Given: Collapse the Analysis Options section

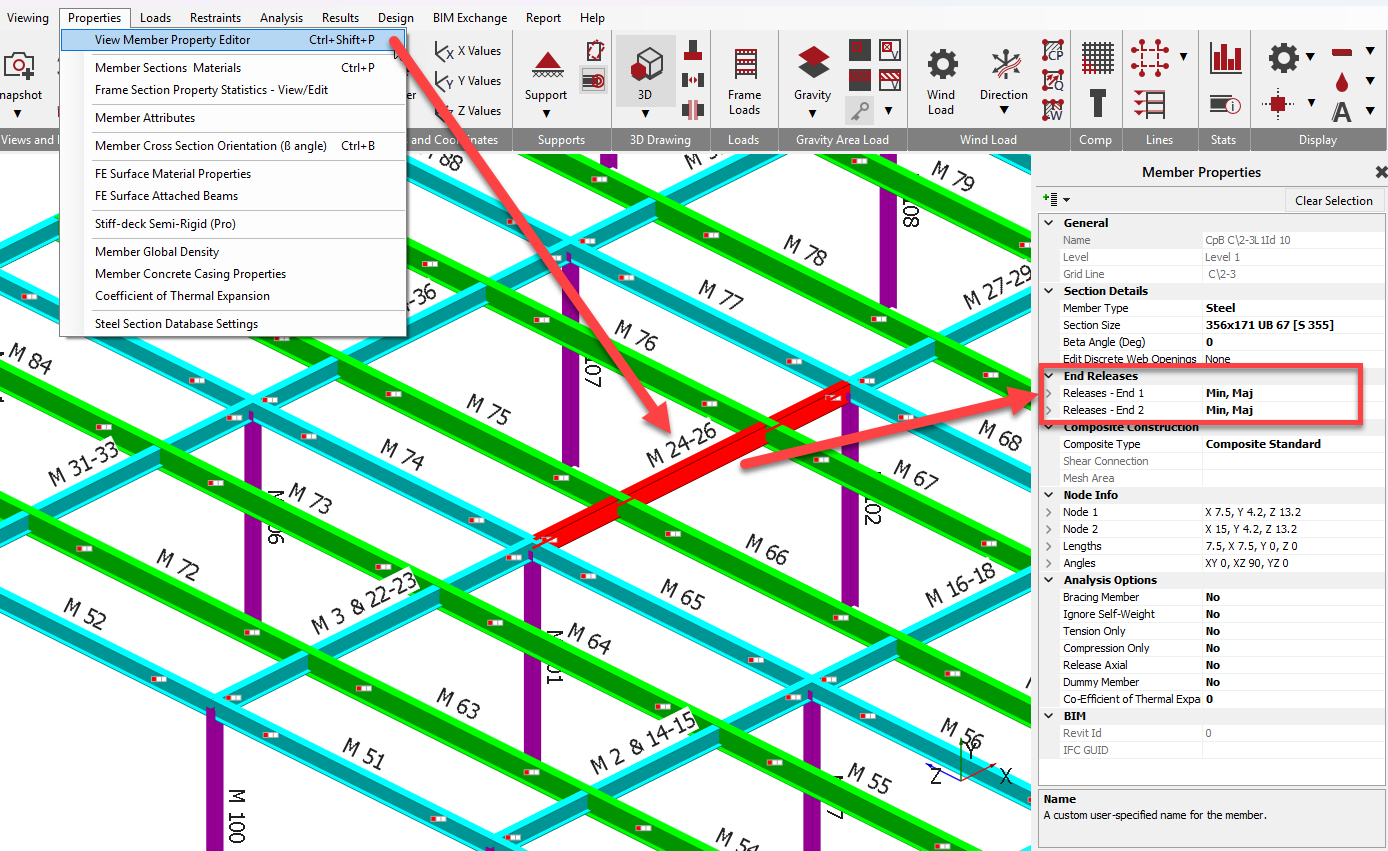Looking at the screenshot, I should click(x=1049, y=580).
